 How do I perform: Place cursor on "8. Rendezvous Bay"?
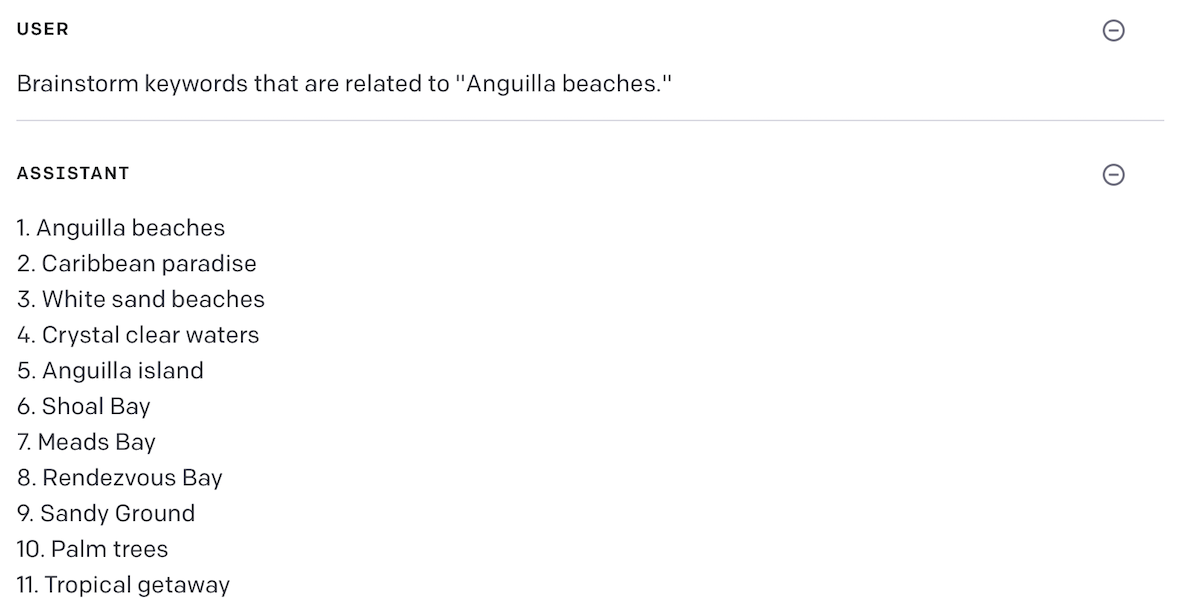click(x=120, y=478)
